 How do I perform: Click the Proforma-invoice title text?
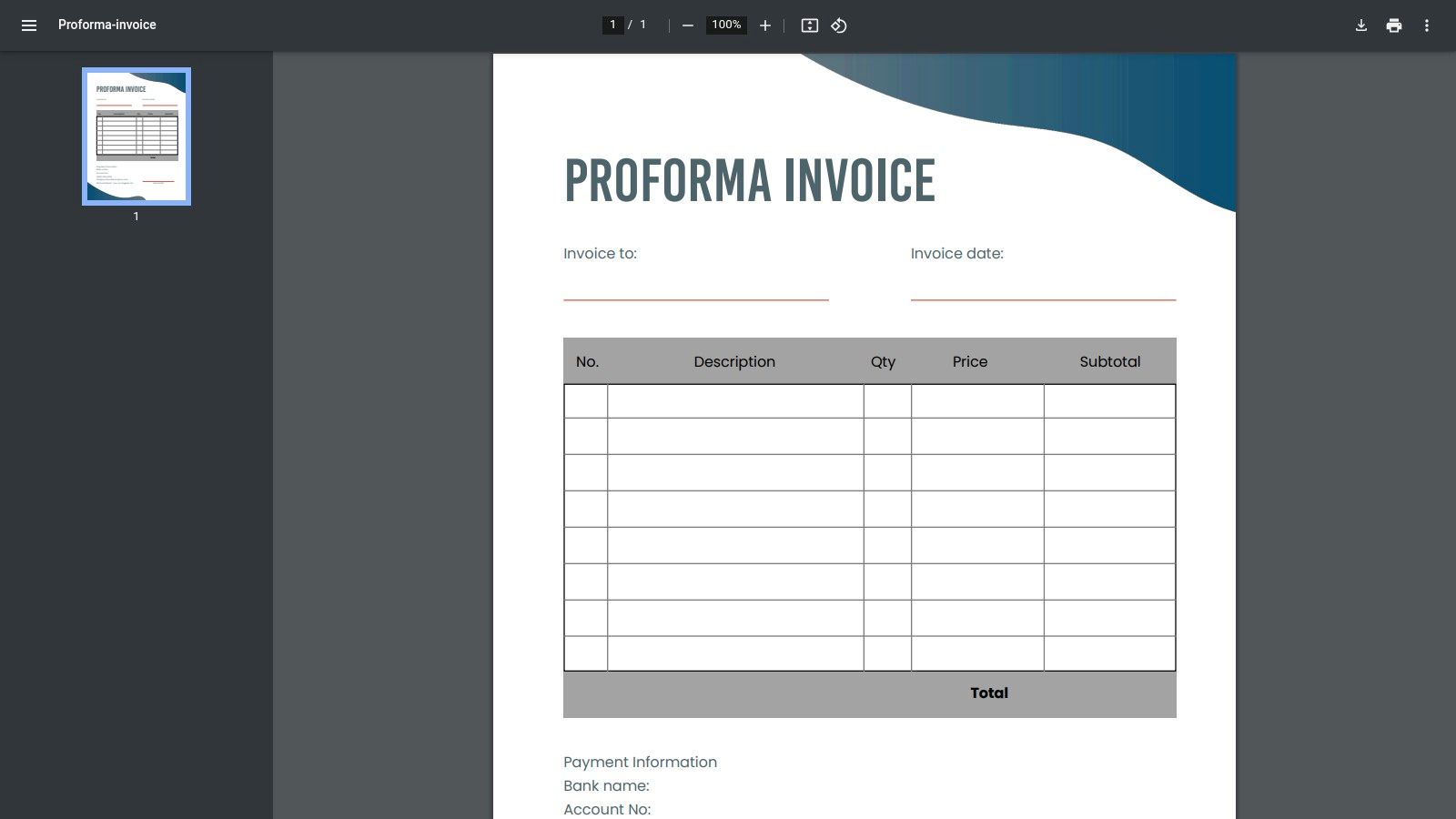pos(106,25)
